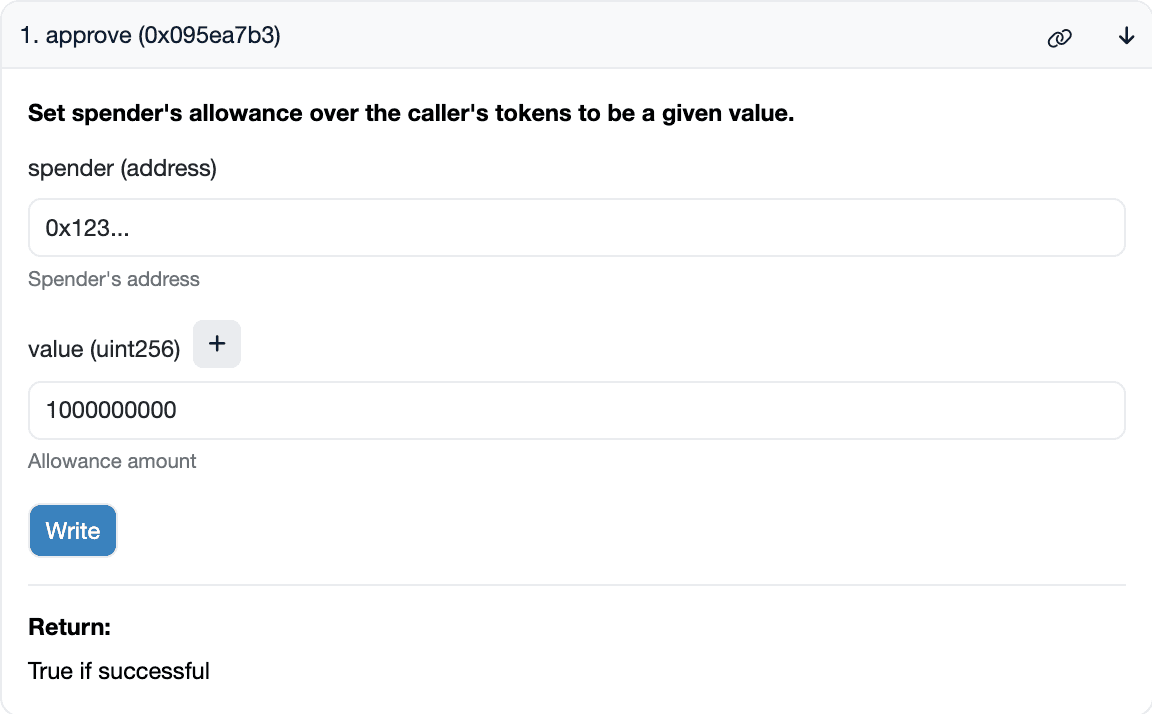Click the 0x095ea7b3 selector text in header
This screenshot has height=714, width=1152.
click(212, 37)
